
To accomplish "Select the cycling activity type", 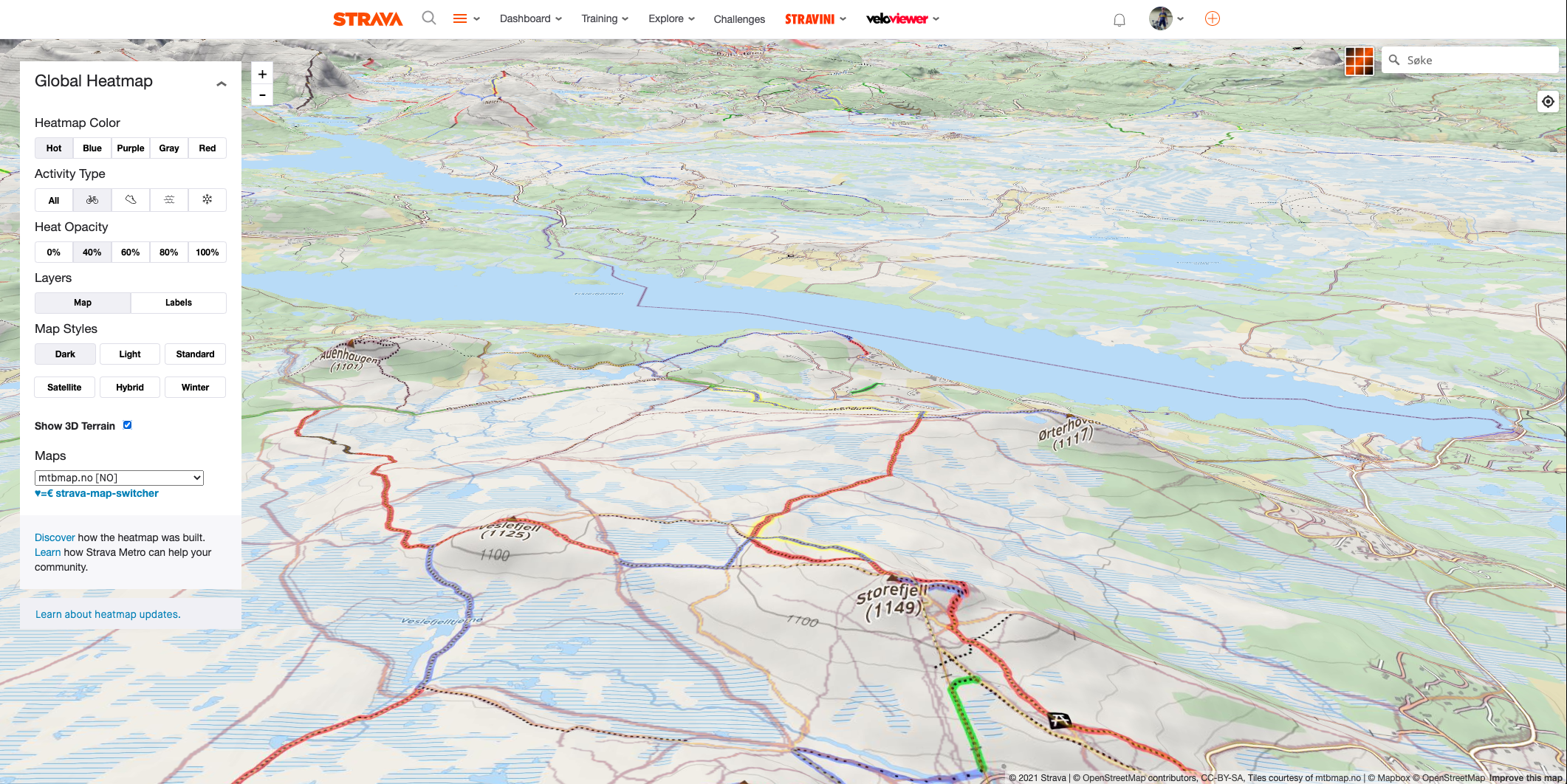I will tap(92, 200).
